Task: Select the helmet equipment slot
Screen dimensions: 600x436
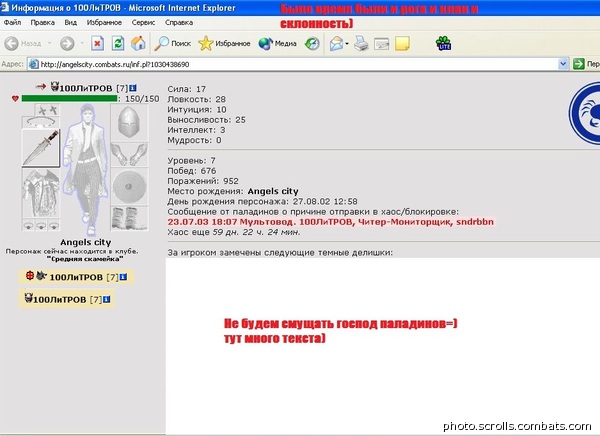Action: pyautogui.click(x=129, y=122)
